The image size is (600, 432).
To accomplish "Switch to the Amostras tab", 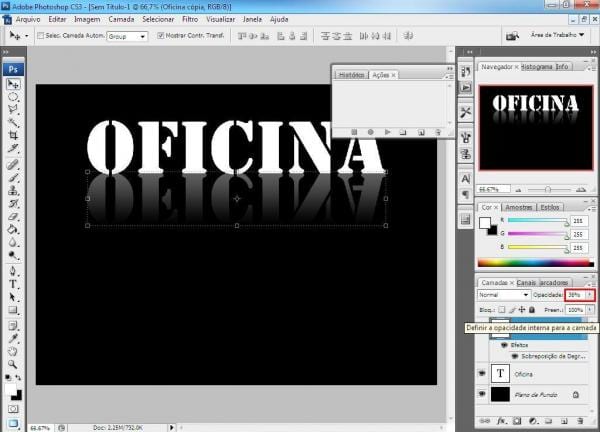I will coord(518,207).
